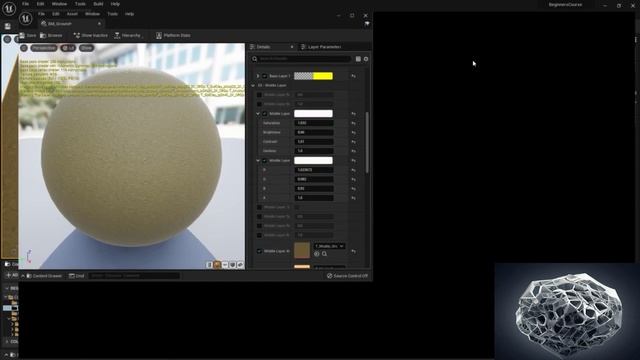This screenshot has height=360, width=640.
Task: Open the viewport Show menu
Action: click(86, 48)
